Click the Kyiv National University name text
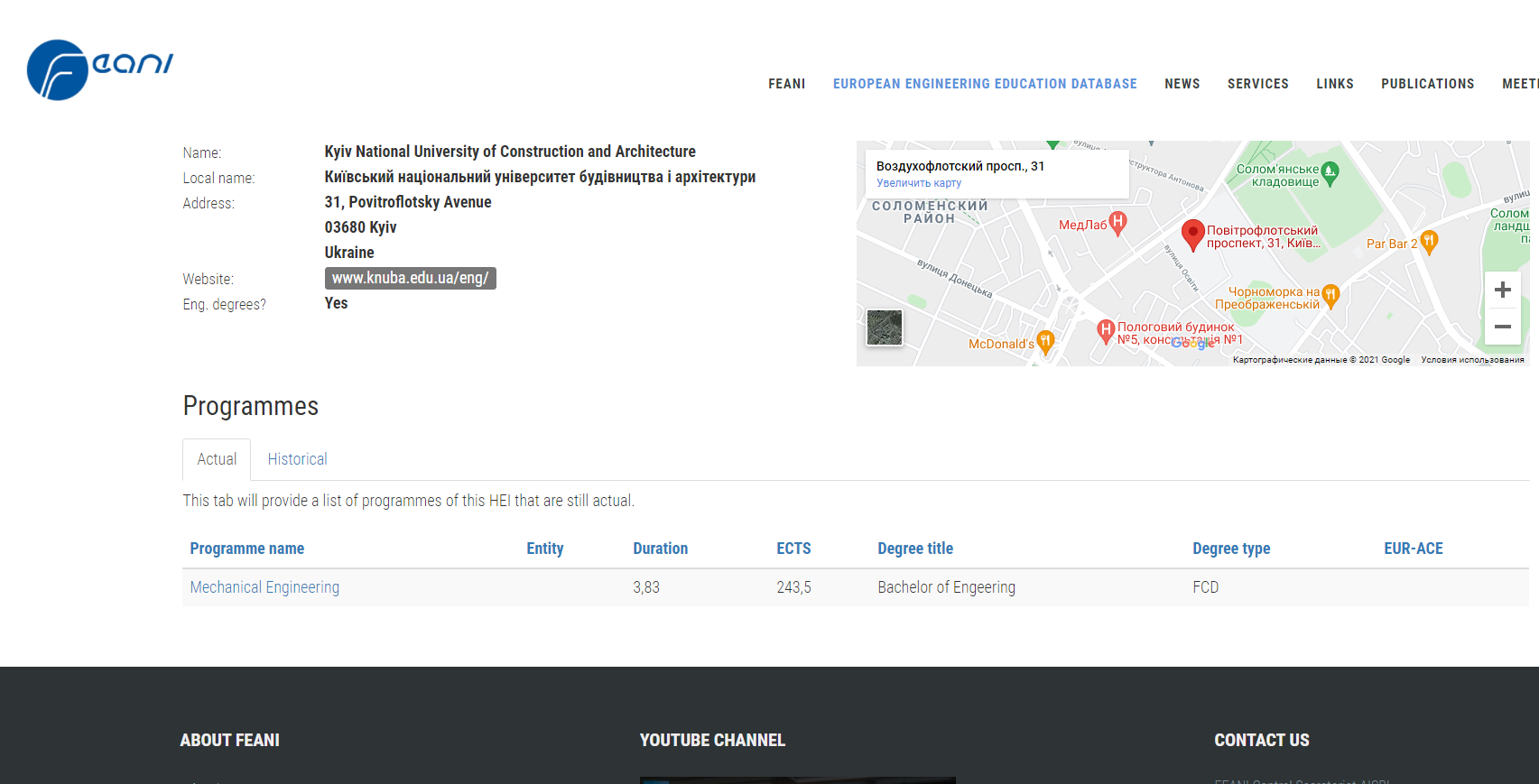Image resolution: width=1539 pixels, height=784 pixels. [x=510, y=152]
